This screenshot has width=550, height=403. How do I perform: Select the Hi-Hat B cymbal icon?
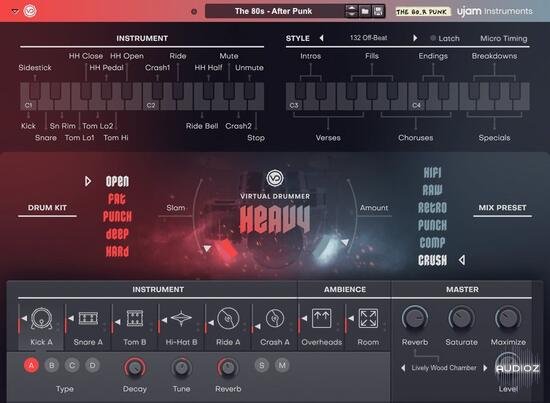tap(181, 318)
